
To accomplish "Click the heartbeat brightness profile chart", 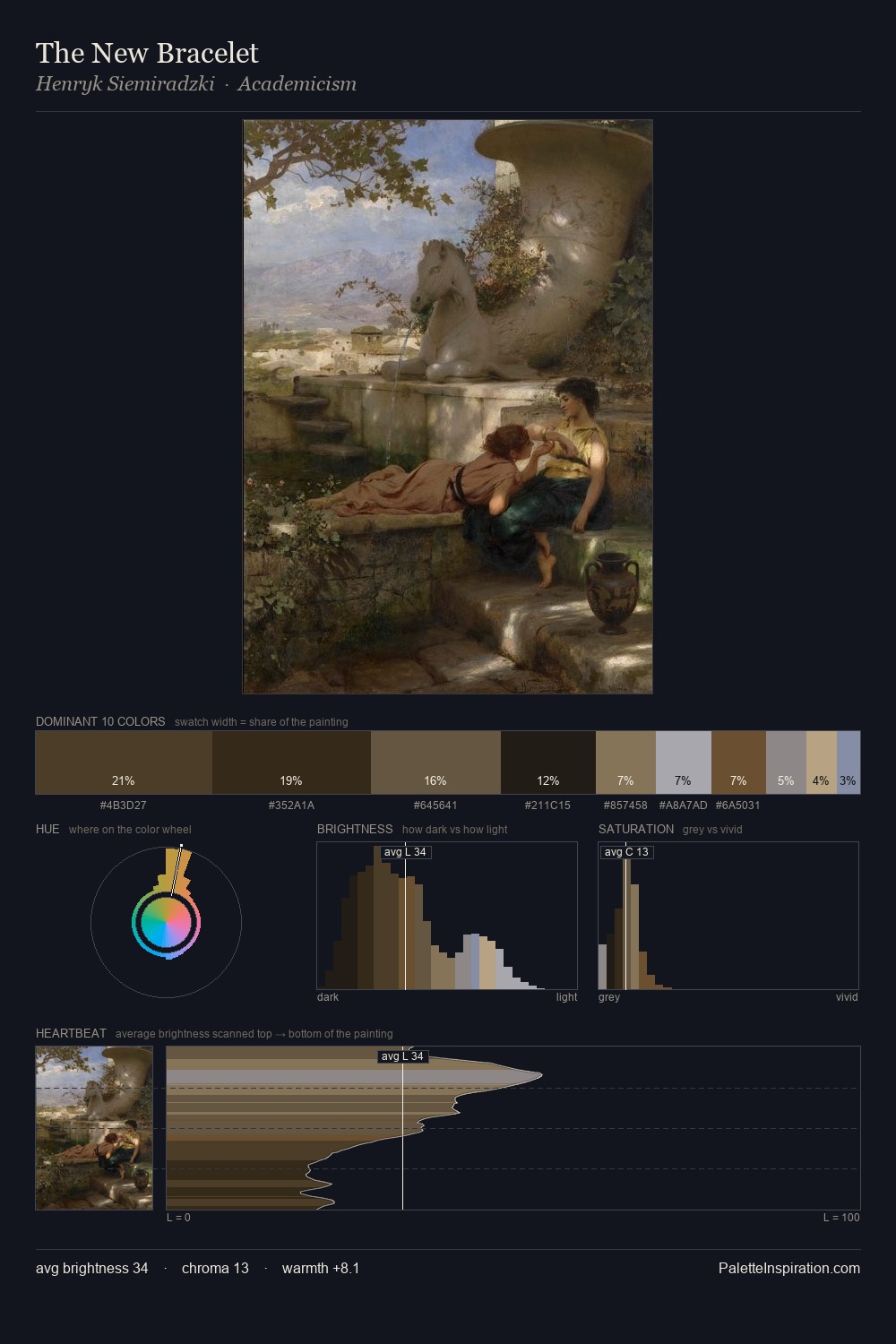I will tap(513, 1128).
